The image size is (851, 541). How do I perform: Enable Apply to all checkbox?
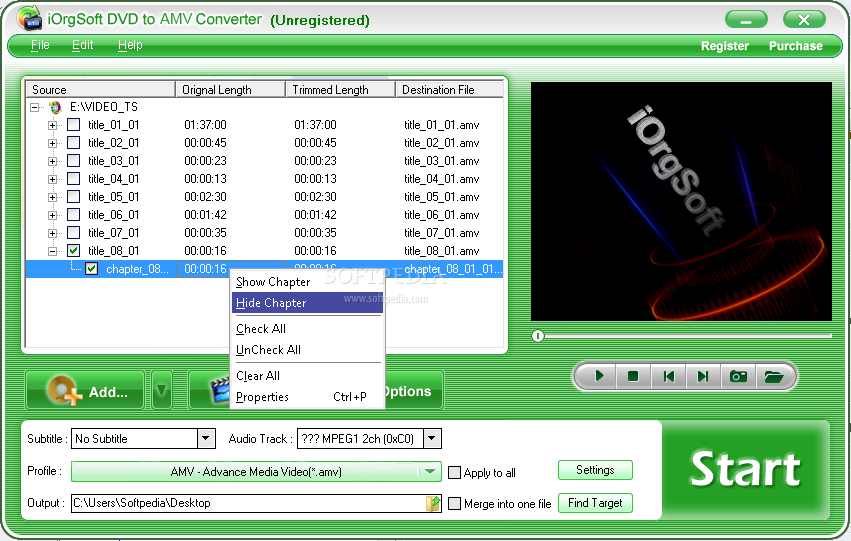point(454,473)
